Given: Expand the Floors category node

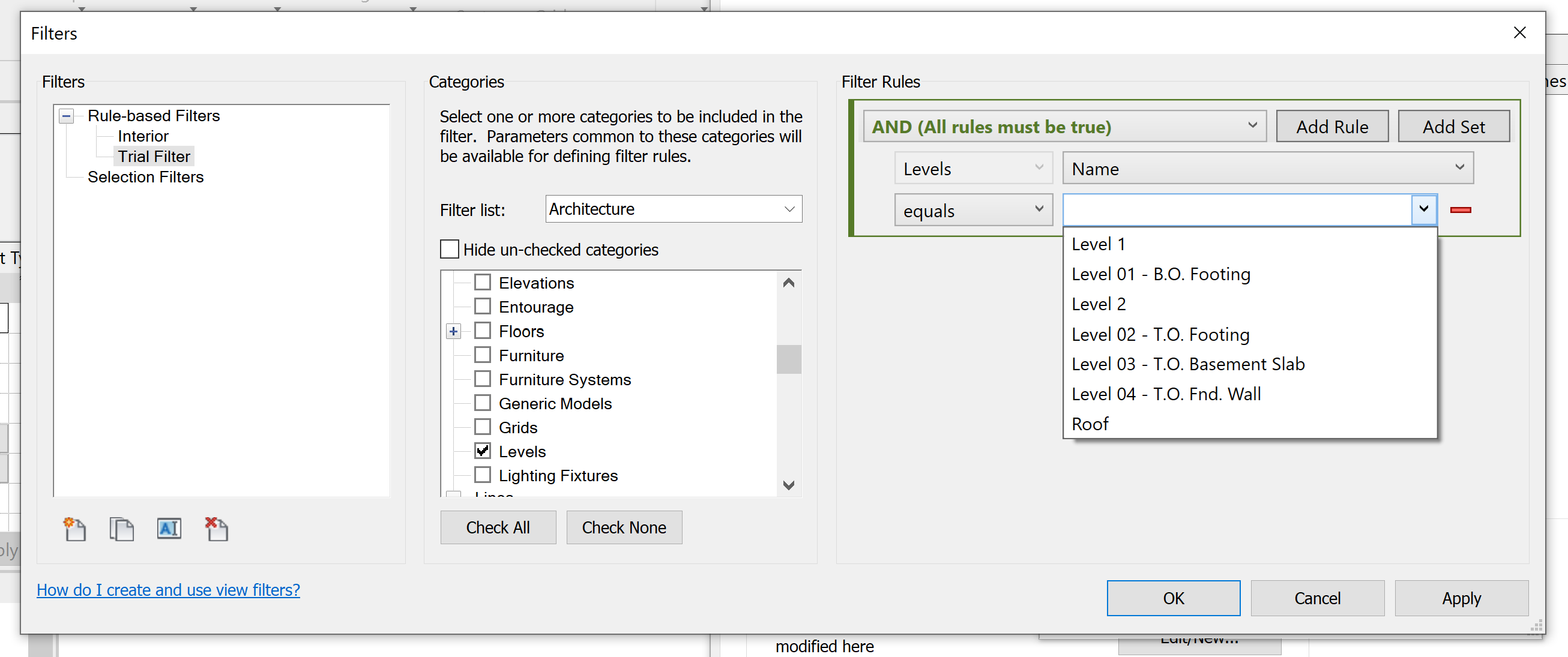Looking at the screenshot, I should pyautogui.click(x=453, y=332).
